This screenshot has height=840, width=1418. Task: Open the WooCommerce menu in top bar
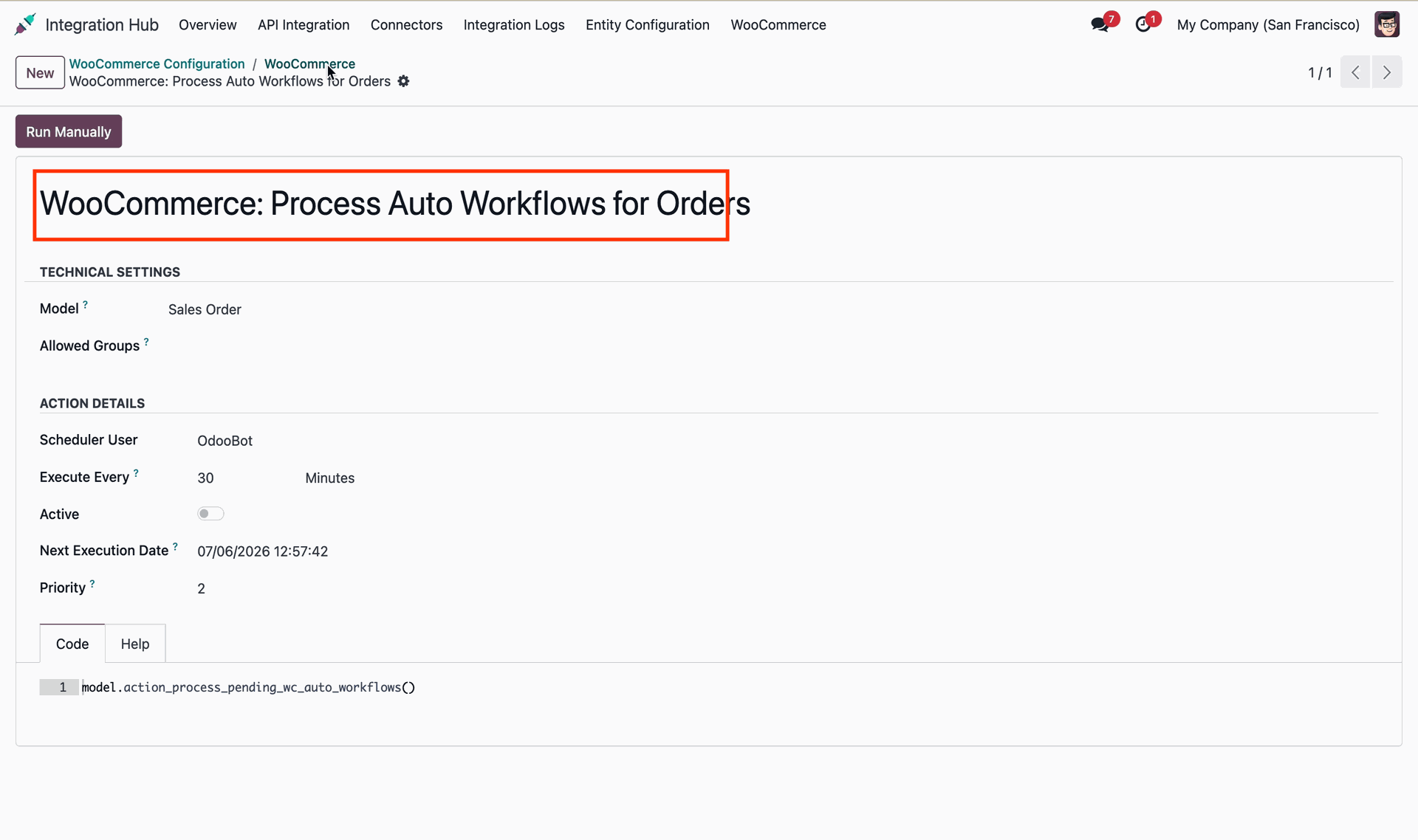pos(778,24)
